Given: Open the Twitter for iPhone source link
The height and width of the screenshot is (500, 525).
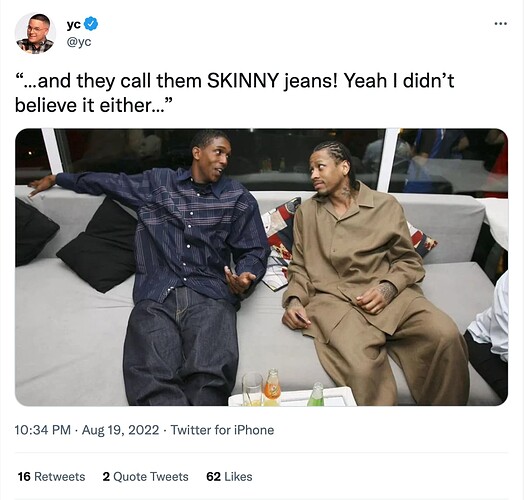Looking at the screenshot, I should tap(222, 430).
